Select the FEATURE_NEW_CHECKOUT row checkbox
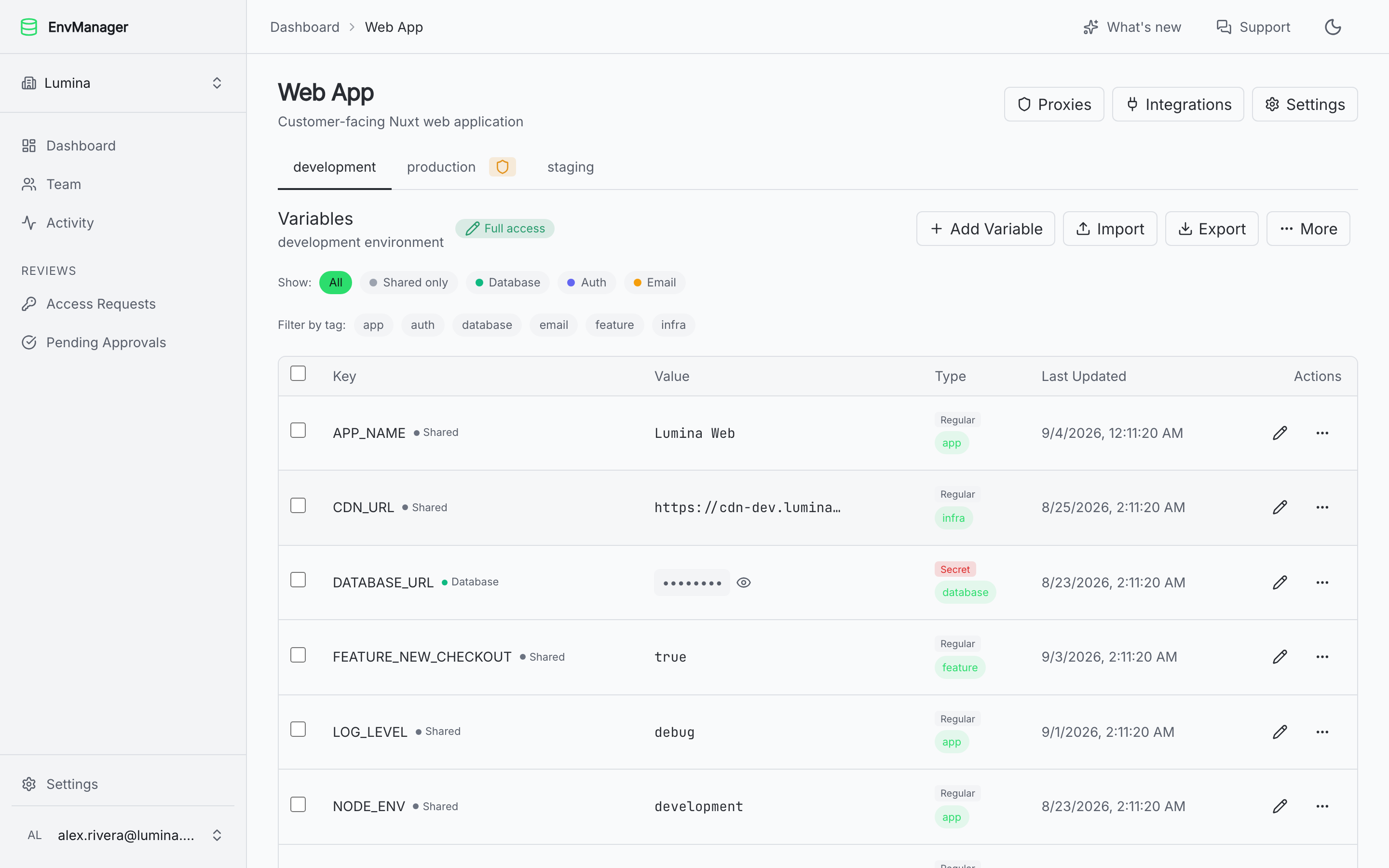 point(298,655)
